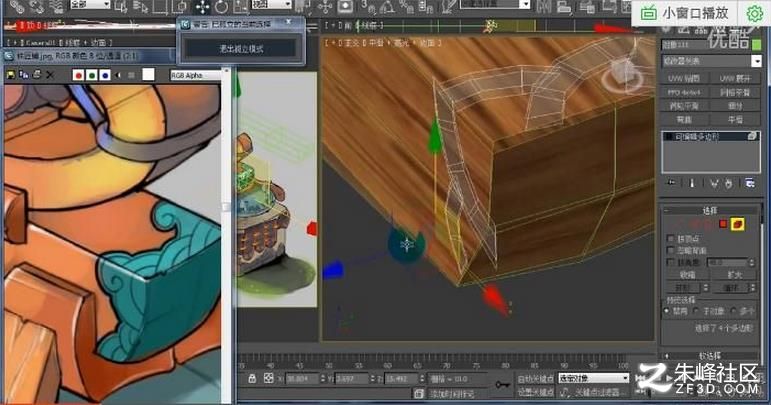771x405 pixels.
Task: Open the selection filter dropdown
Action: (90, 4)
